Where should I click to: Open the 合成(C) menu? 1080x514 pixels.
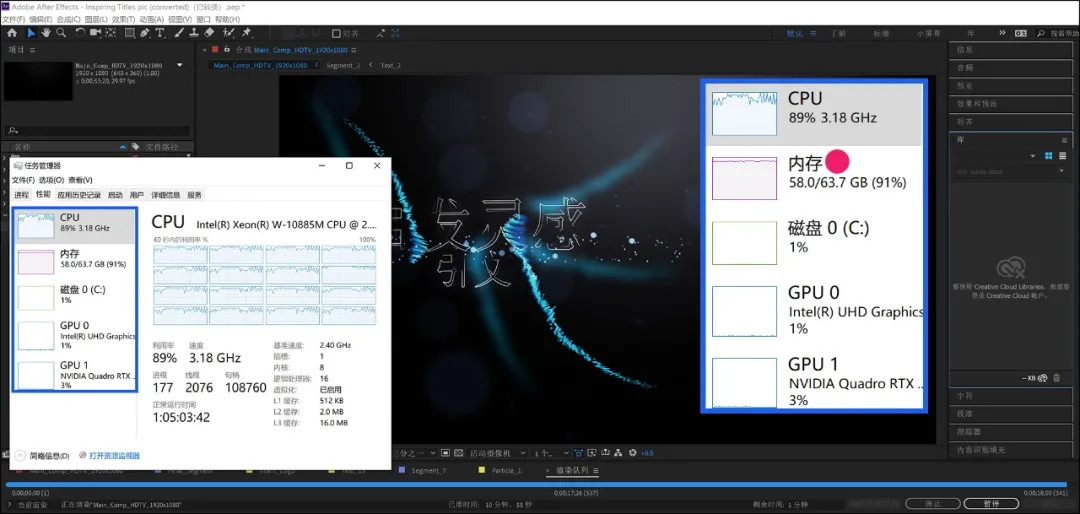(x=69, y=19)
